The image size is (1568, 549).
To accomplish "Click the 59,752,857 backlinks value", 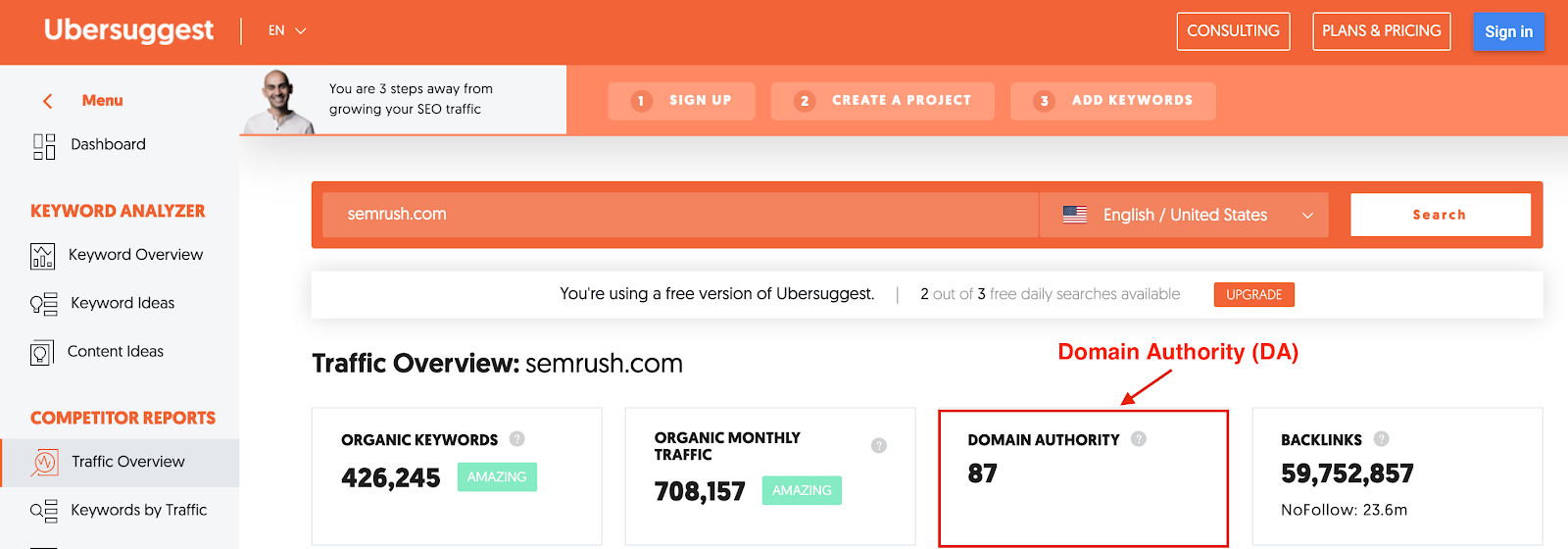I will [1347, 474].
